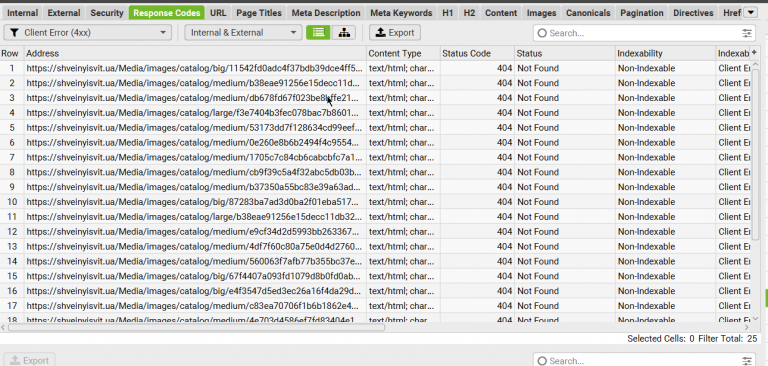Click the Content Type cell in row 12
768x366 pixels.
pyautogui.click(x=403, y=231)
